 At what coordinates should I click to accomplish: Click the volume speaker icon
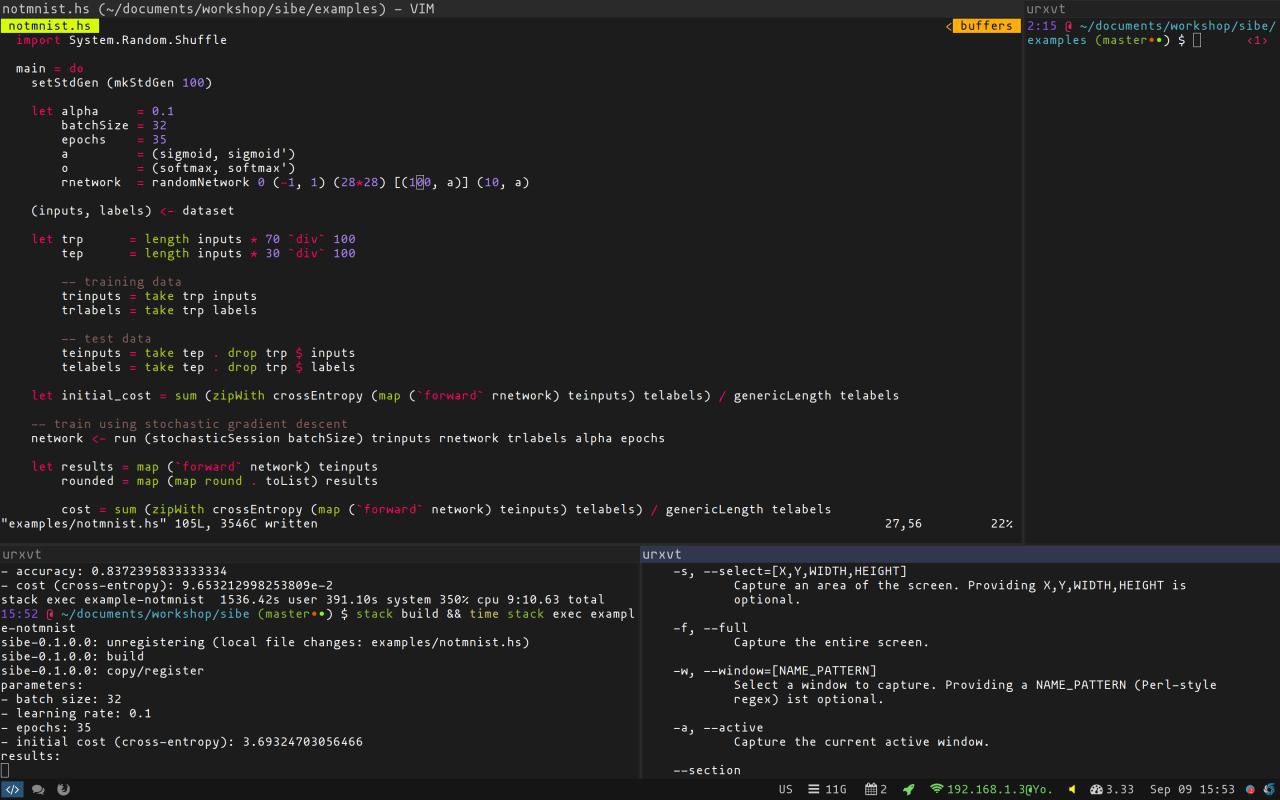1072,789
